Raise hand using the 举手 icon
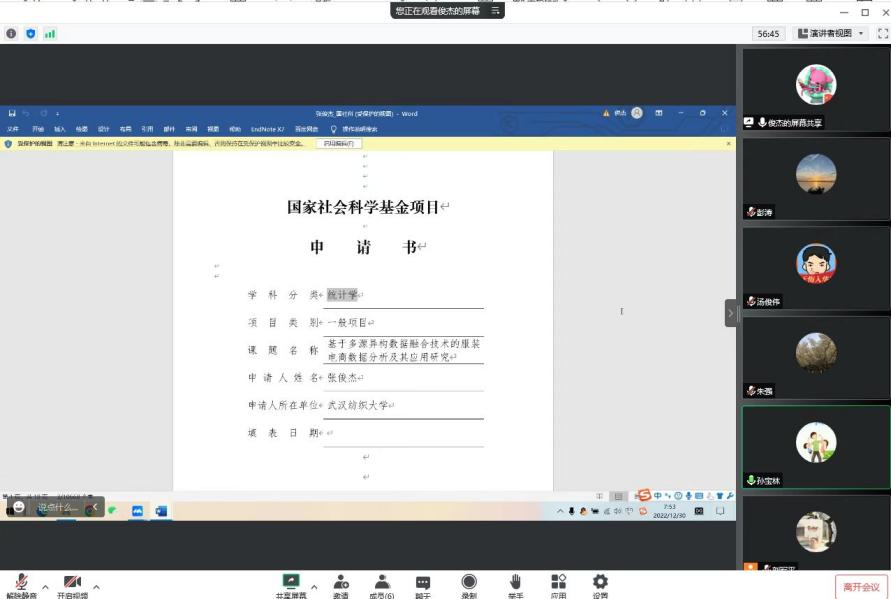This screenshot has height=599, width=891. [515, 583]
